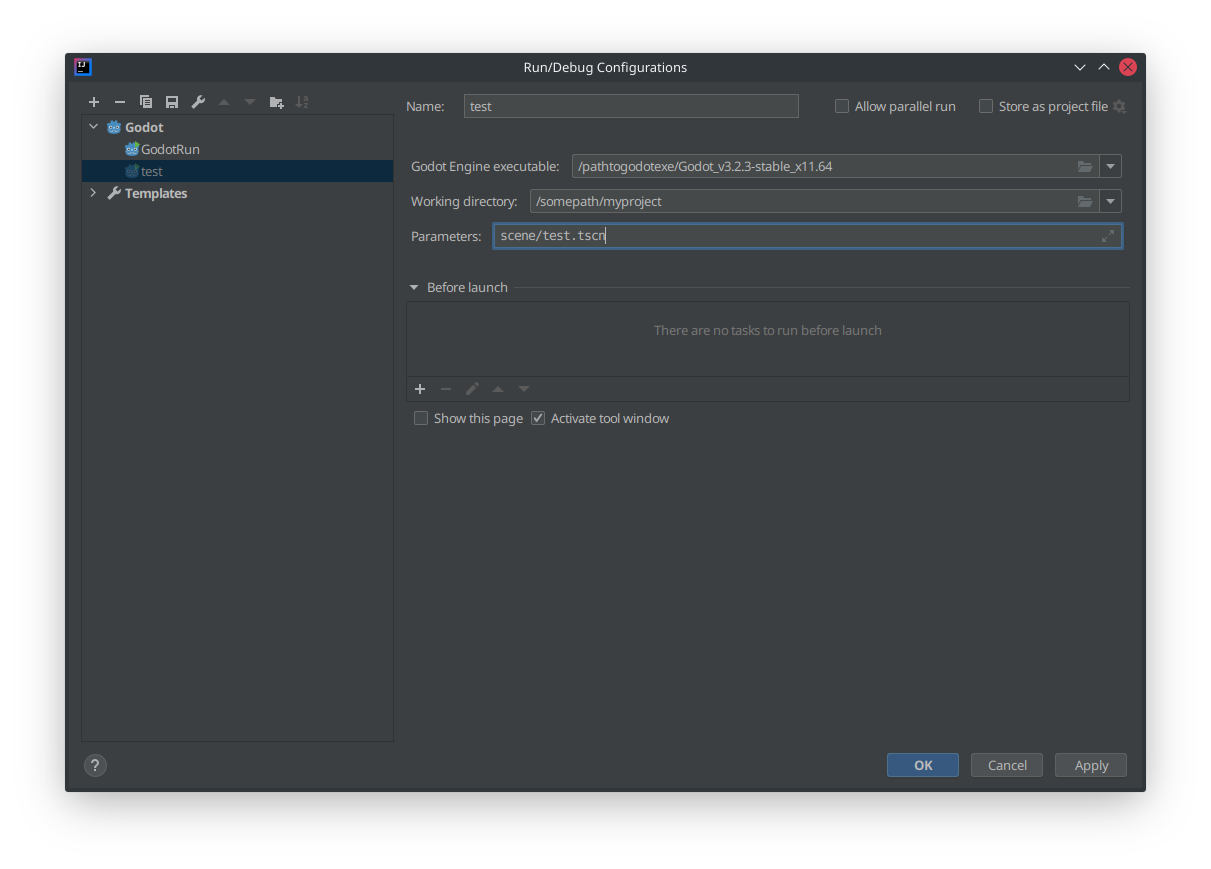Image resolution: width=1211 pixels, height=869 pixels.
Task: Sort configurations alphabetically
Action: (303, 102)
